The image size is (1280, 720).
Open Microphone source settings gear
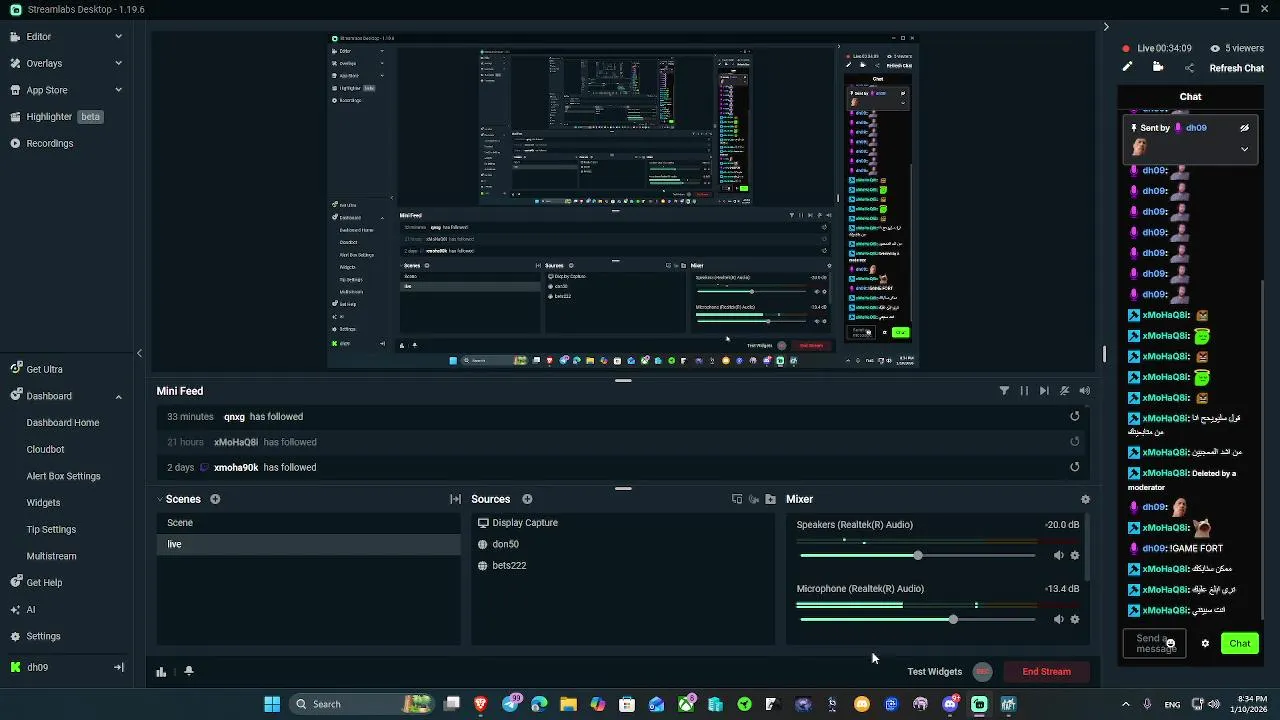[x=1075, y=619]
